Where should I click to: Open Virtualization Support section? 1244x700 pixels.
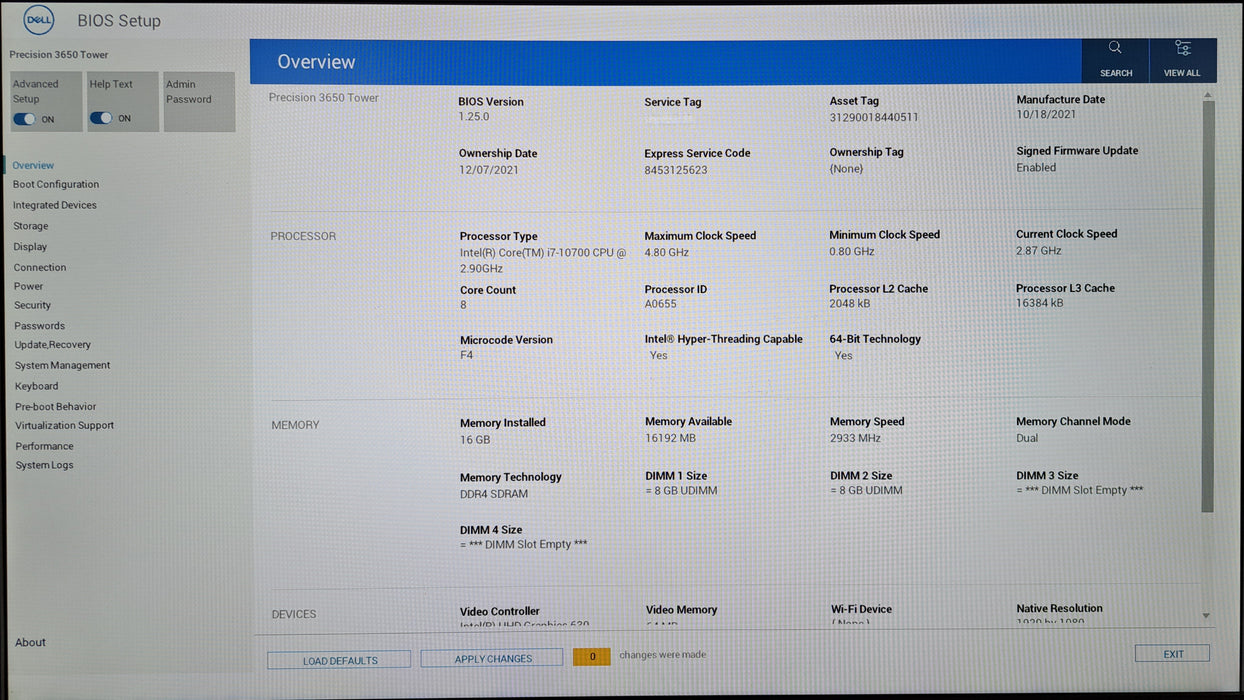tap(65, 425)
